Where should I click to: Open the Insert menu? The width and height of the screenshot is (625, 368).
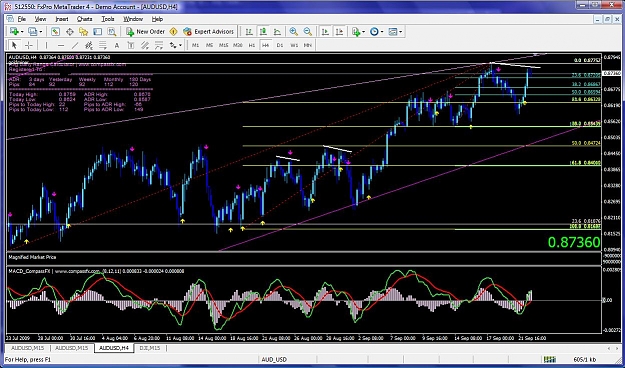(x=62, y=19)
